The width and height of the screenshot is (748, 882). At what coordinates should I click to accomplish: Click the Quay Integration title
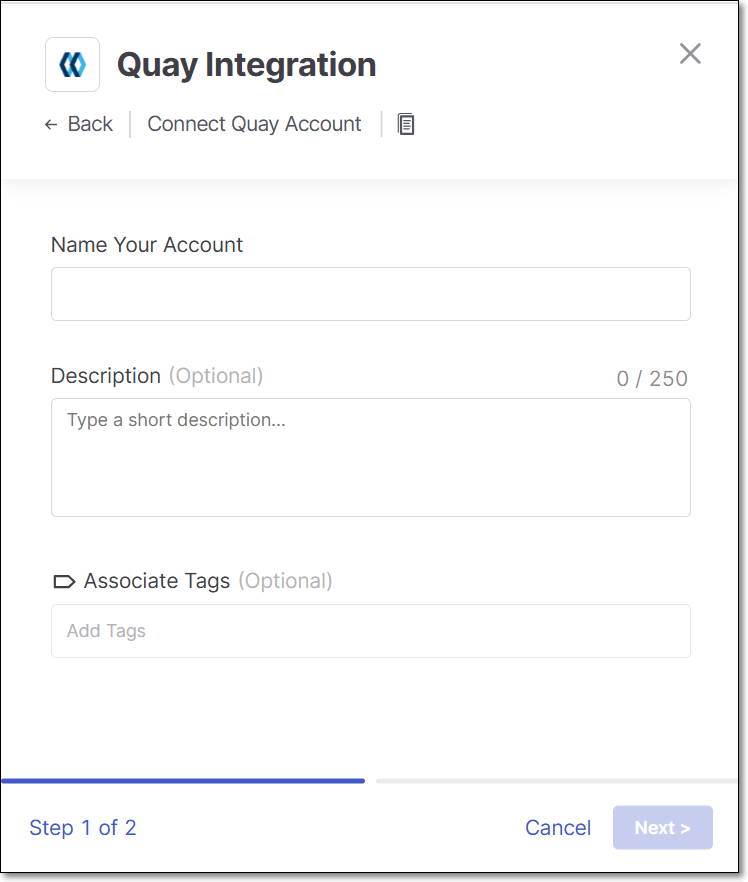point(246,65)
